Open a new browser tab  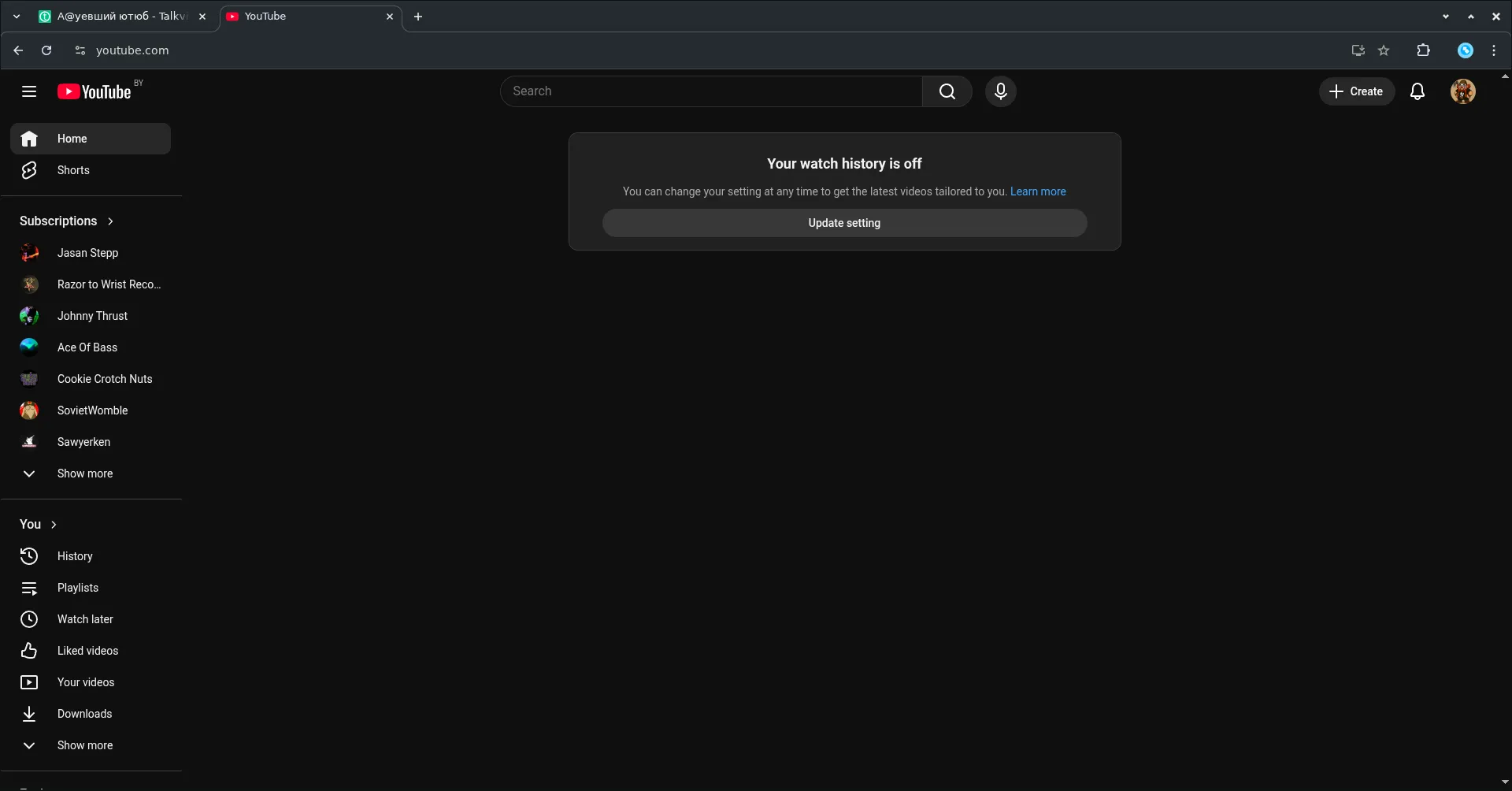tap(418, 17)
